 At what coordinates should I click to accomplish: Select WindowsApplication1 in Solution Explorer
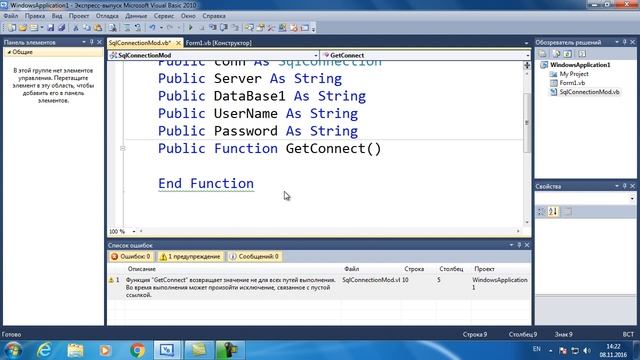click(580, 65)
